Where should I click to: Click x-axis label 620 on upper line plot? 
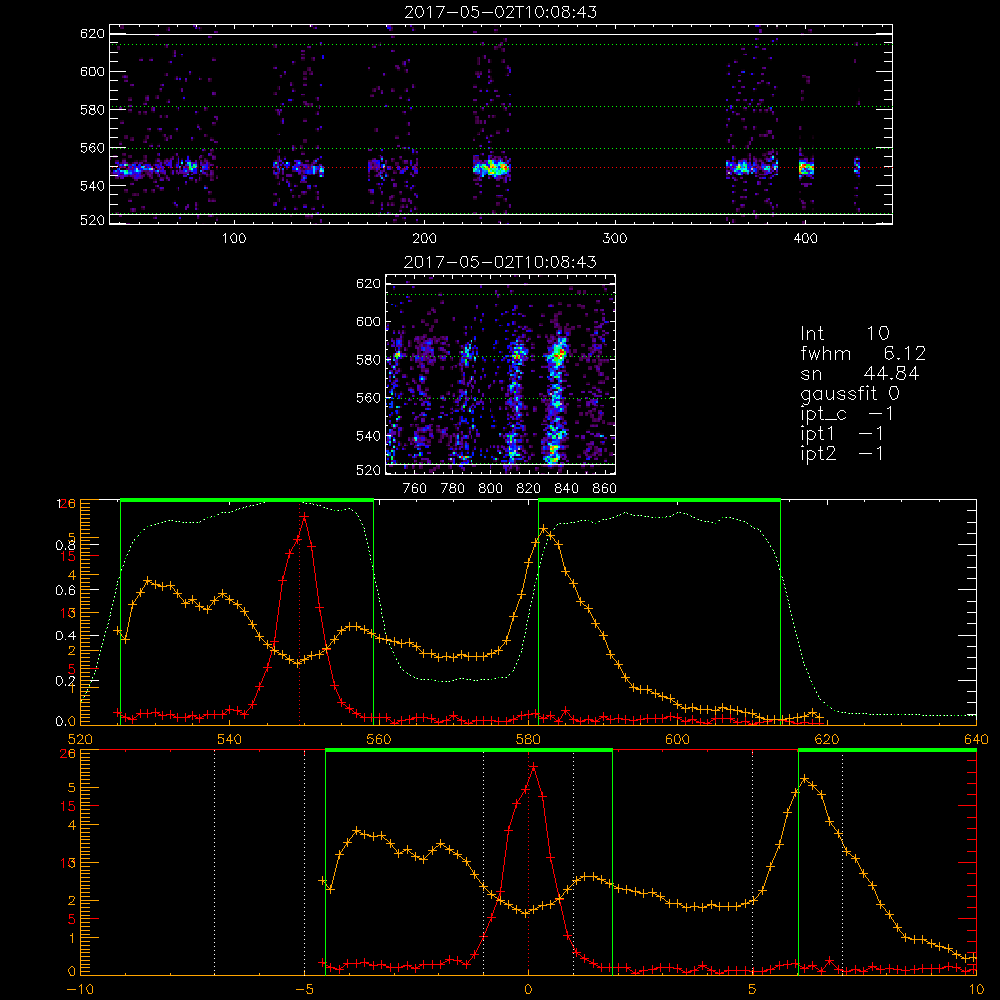(827, 739)
